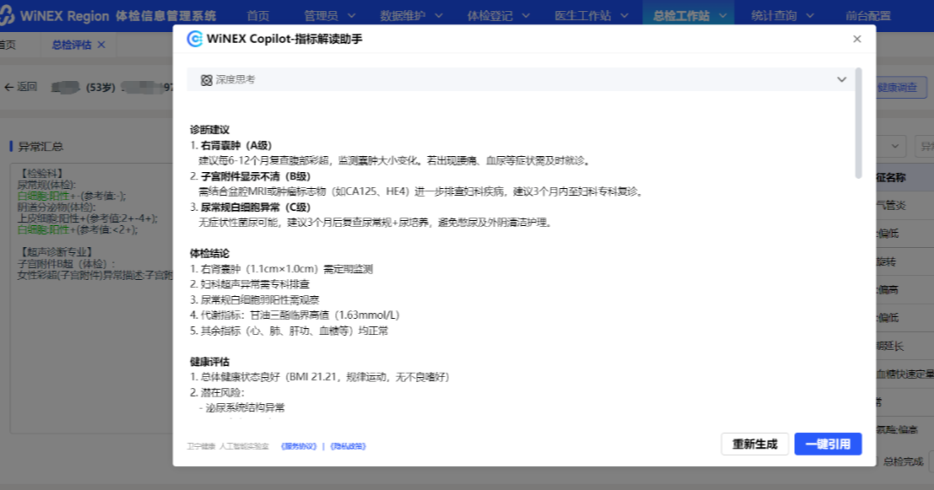The image size is (934, 490).
Task: Open the 管理员 dropdown menu
Action: (329, 16)
